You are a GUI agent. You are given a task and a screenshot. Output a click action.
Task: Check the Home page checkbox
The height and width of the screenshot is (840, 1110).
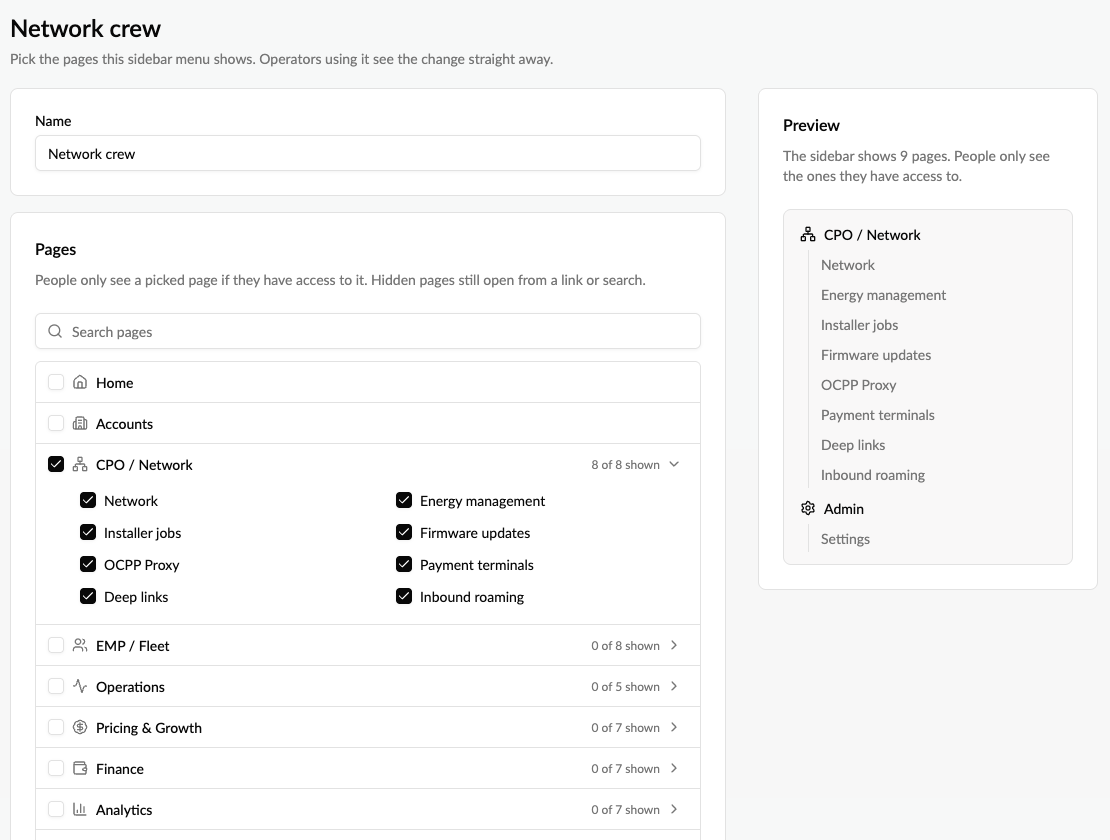coord(56,382)
